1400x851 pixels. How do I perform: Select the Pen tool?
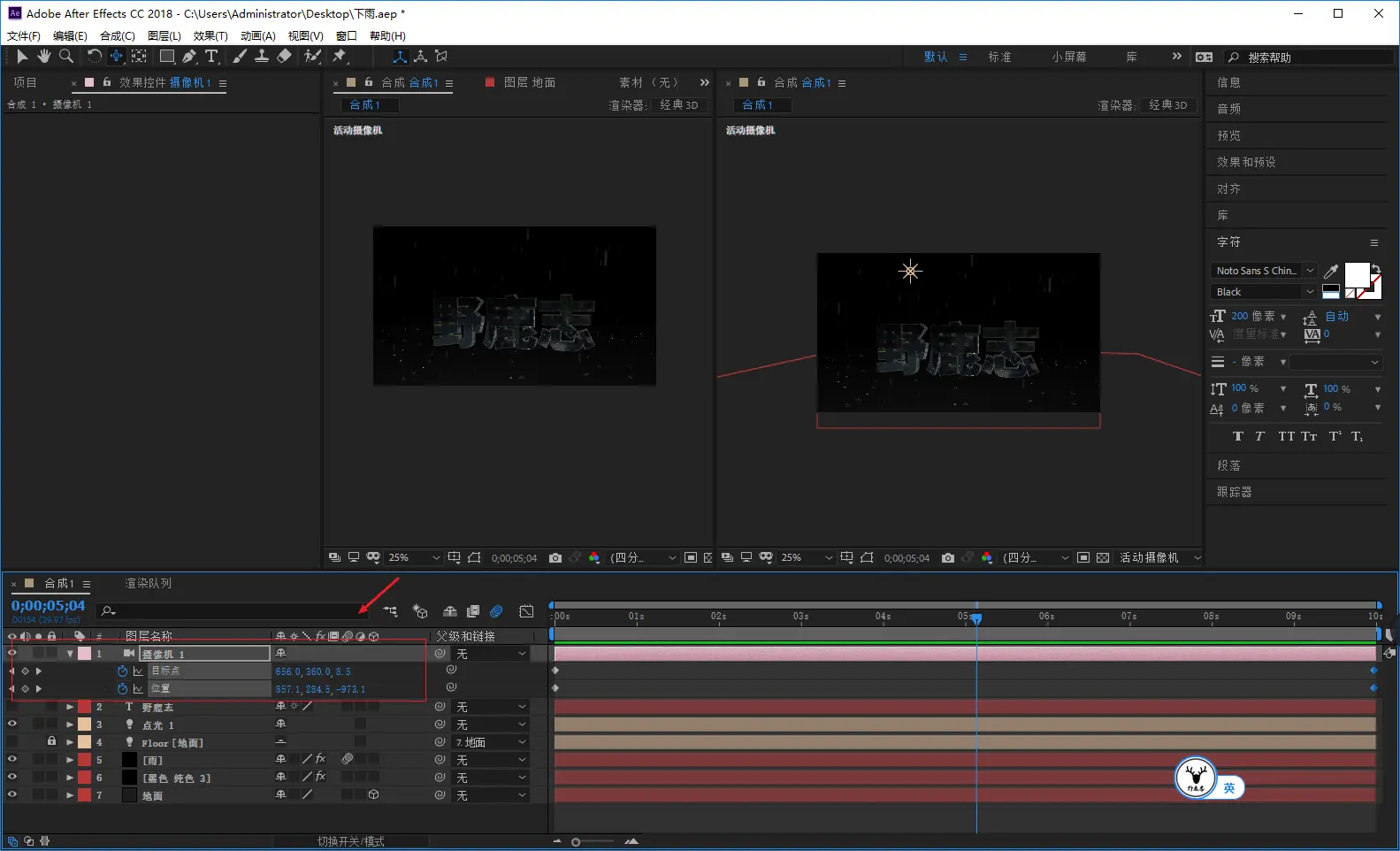click(x=189, y=57)
